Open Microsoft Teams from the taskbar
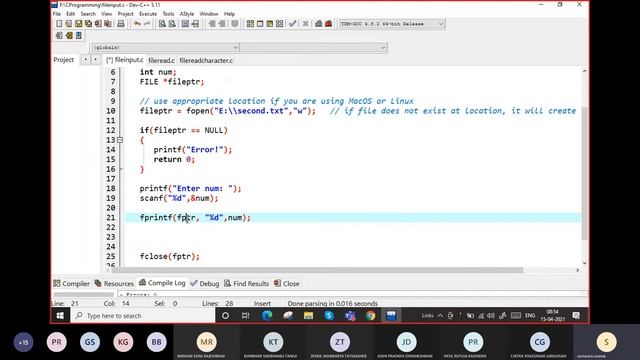The height and width of the screenshot is (360, 640). tap(350, 316)
